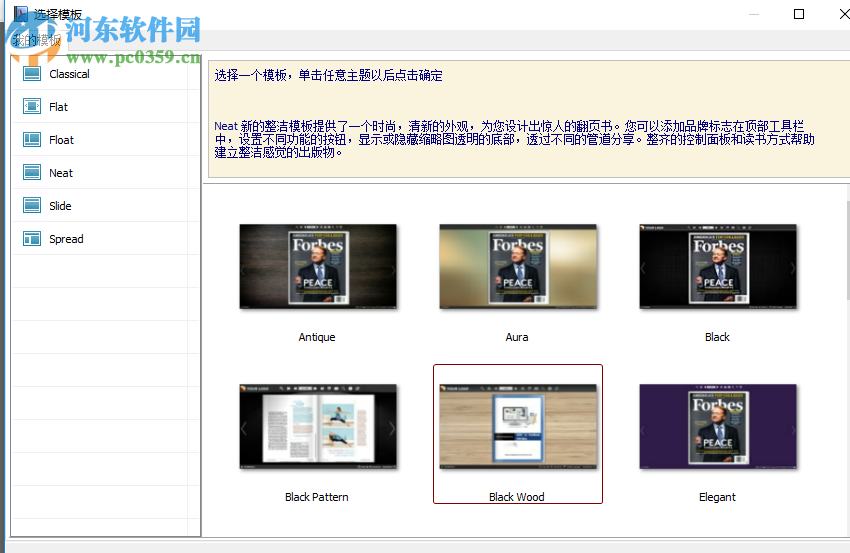Close the template selection window

pyautogui.click(x=843, y=14)
